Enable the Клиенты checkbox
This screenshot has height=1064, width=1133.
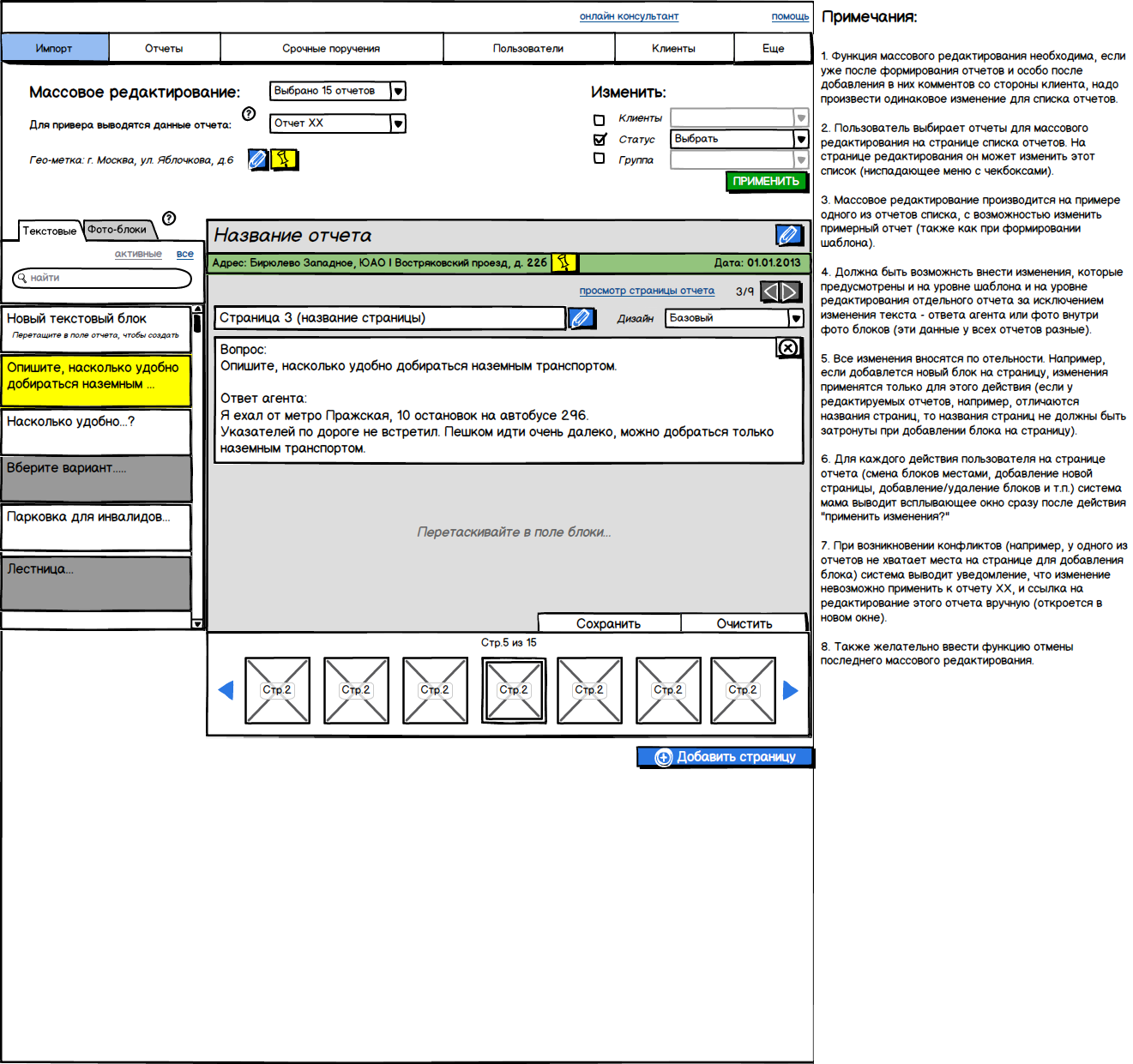coord(600,119)
